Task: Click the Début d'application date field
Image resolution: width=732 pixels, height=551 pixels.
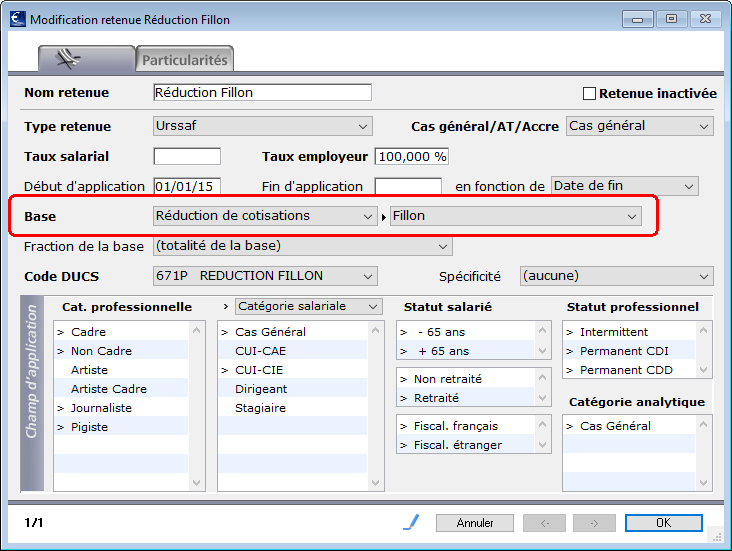Action: 187,186
